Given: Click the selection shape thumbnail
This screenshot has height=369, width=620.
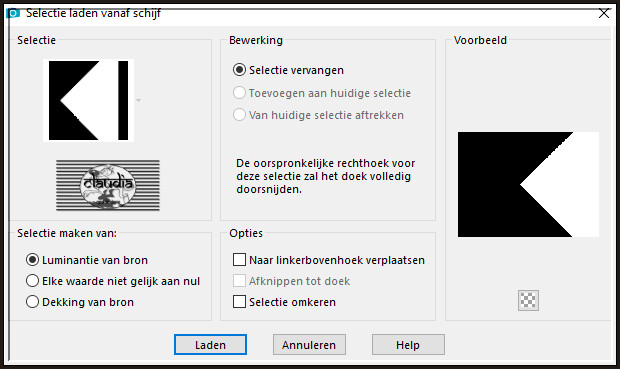Looking at the screenshot, I should tap(89, 100).
